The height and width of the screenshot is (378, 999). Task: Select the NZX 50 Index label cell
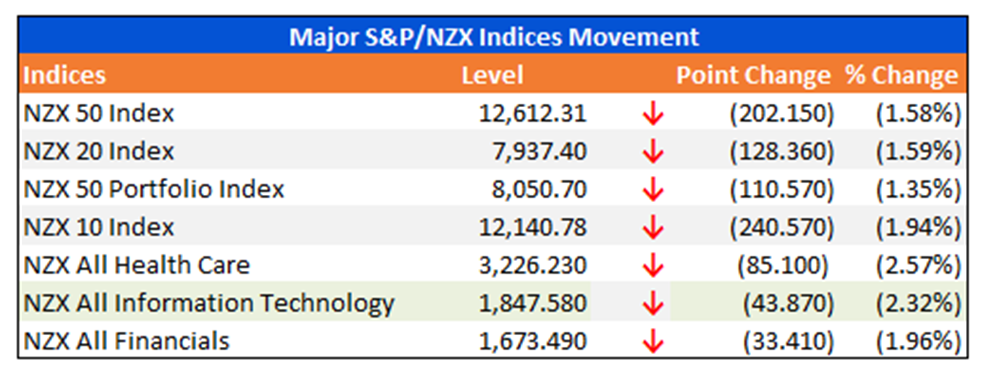(x=99, y=114)
